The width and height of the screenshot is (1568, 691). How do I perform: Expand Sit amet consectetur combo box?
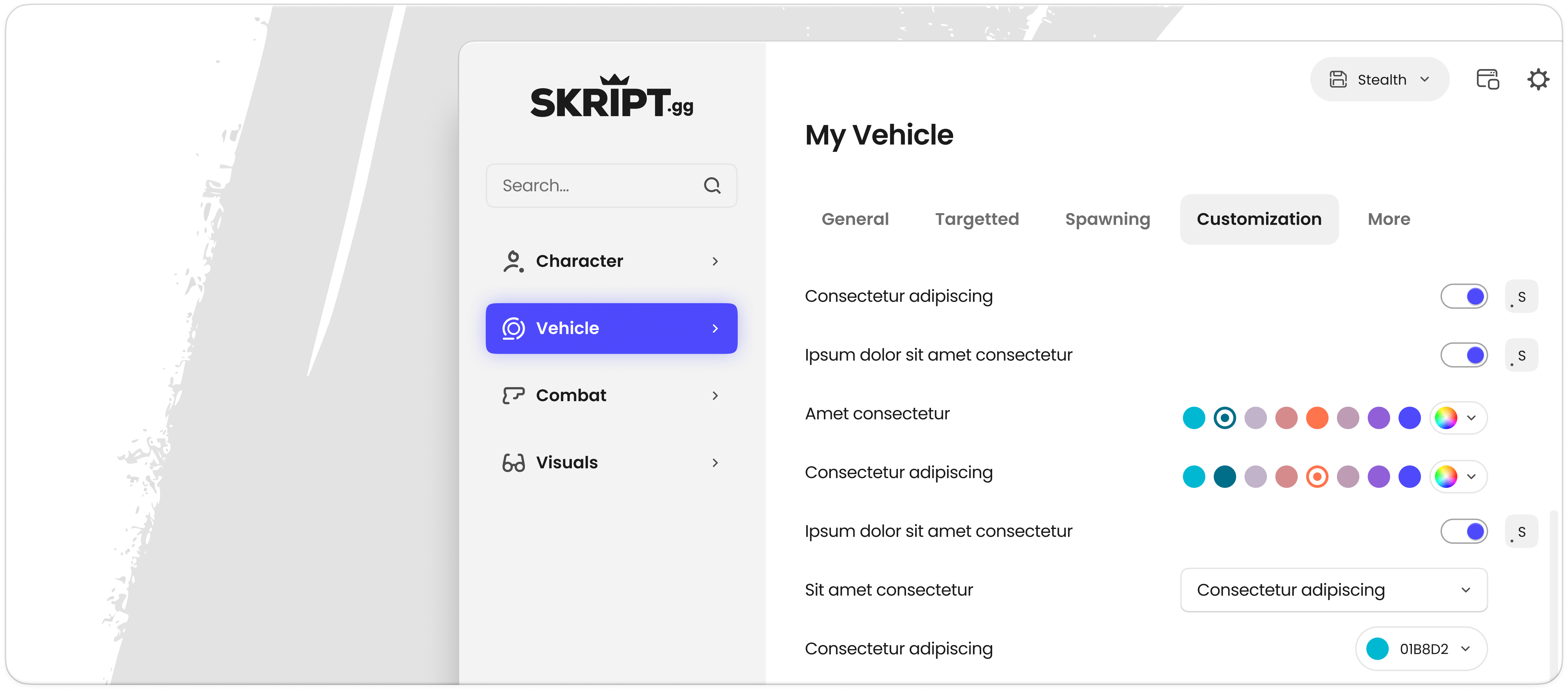coord(1334,590)
